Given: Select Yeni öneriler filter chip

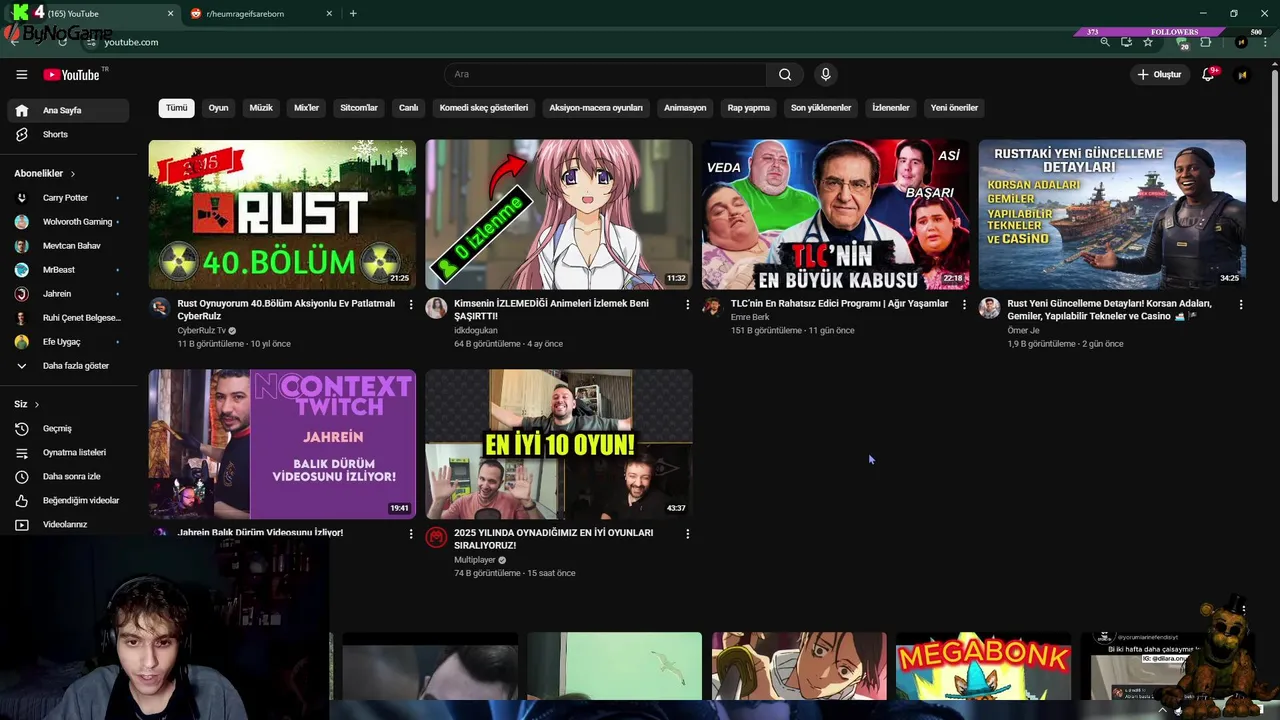Looking at the screenshot, I should pos(954,108).
